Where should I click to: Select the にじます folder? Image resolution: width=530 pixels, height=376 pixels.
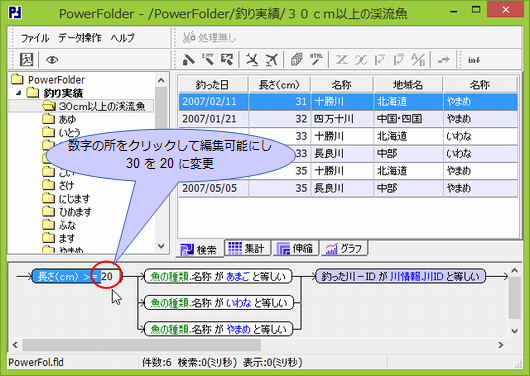pos(67,198)
